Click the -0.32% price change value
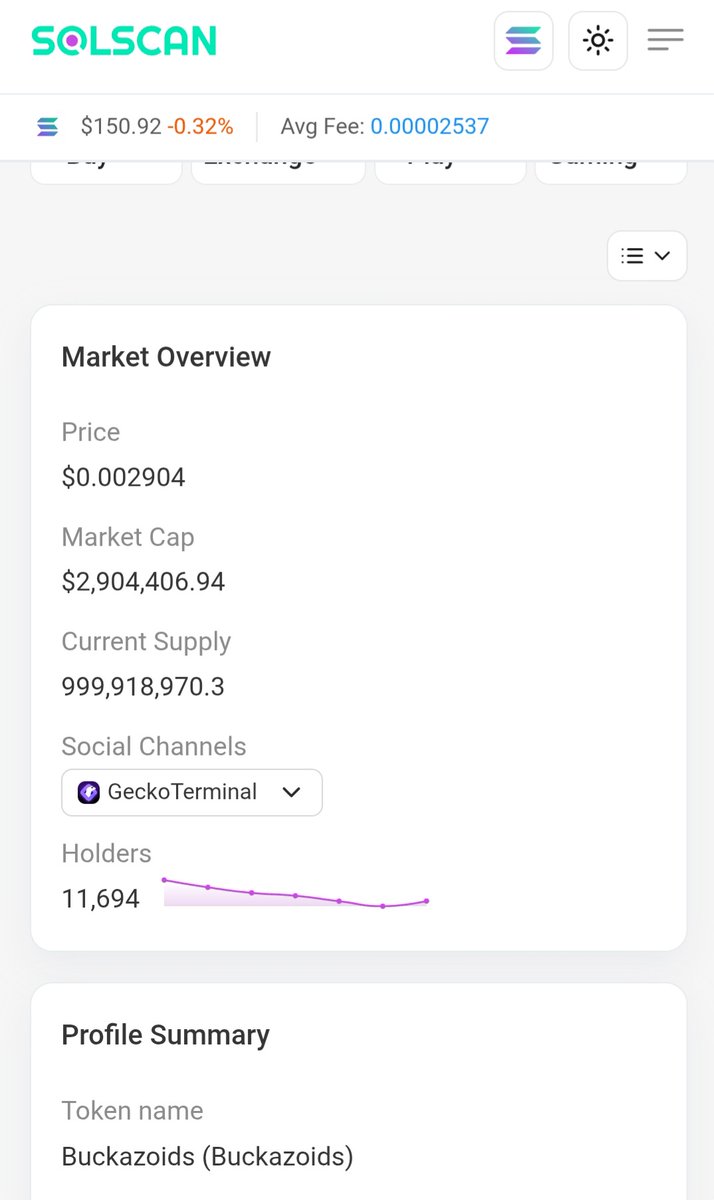Image resolution: width=714 pixels, height=1200 pixels. click(200, 127)
